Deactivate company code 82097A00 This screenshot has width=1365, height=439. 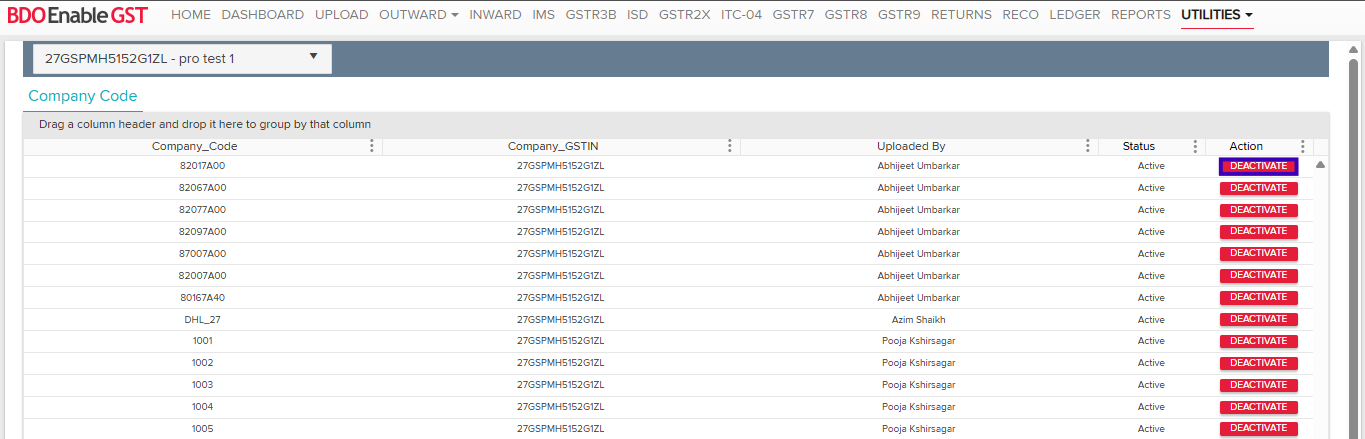tap(1258, 232)
